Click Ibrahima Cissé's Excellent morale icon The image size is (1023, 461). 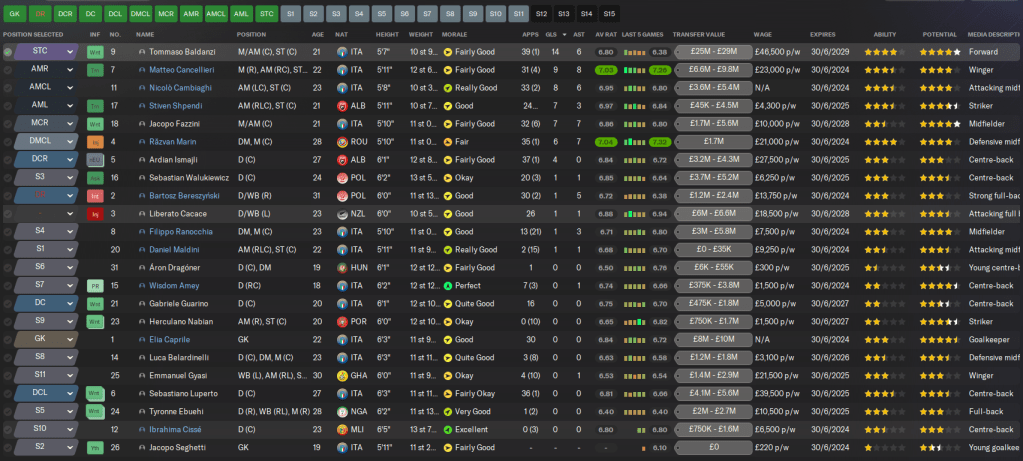coord(447,429)
